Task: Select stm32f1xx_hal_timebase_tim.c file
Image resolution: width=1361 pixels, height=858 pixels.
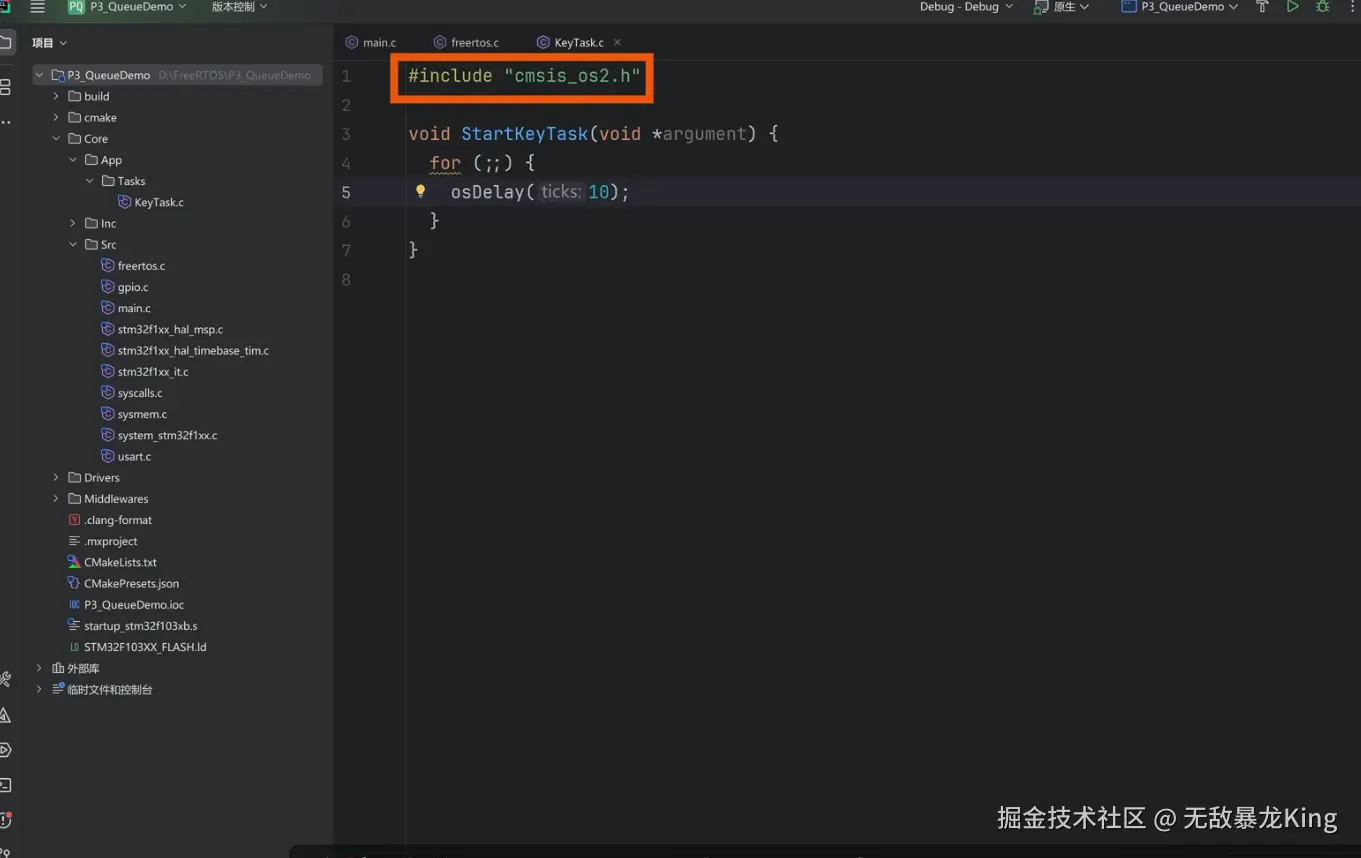Action: click(x=193, y=351)
